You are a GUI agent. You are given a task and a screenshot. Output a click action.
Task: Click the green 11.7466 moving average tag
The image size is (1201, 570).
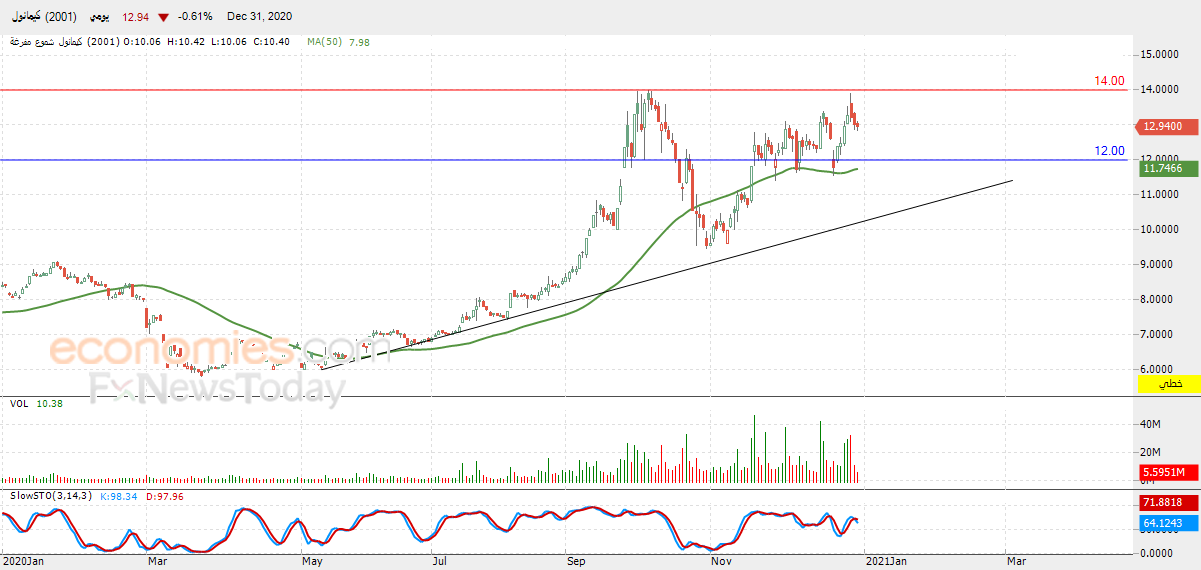coord(1163,170)
